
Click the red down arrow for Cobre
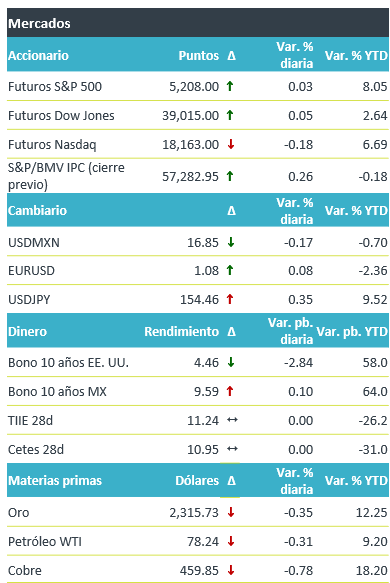(x=231, y=570)
